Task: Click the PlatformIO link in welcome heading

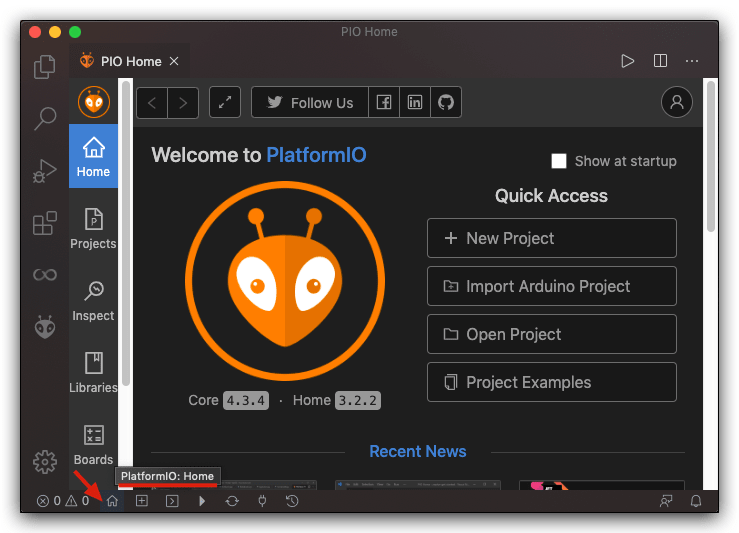Action: click(x=316, y=155)
